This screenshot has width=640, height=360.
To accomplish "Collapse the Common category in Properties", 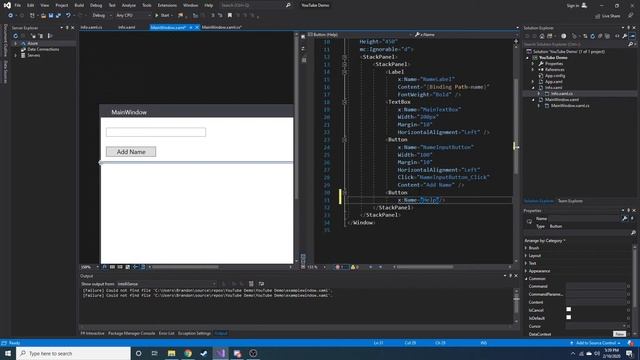I will pyautogui.click(x=526, y=279).
